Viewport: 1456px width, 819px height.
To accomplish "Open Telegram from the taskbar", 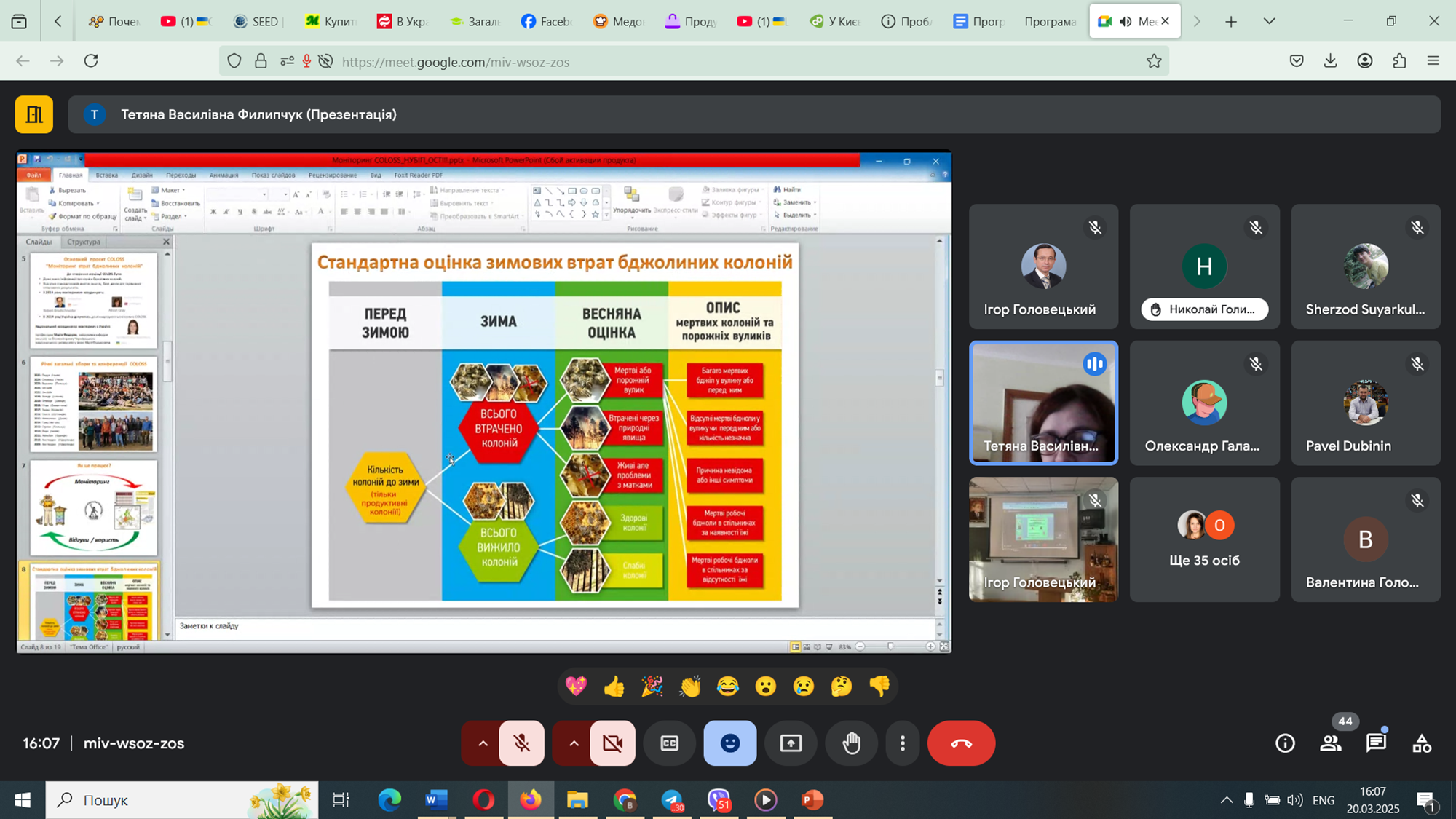I will 672,800.
